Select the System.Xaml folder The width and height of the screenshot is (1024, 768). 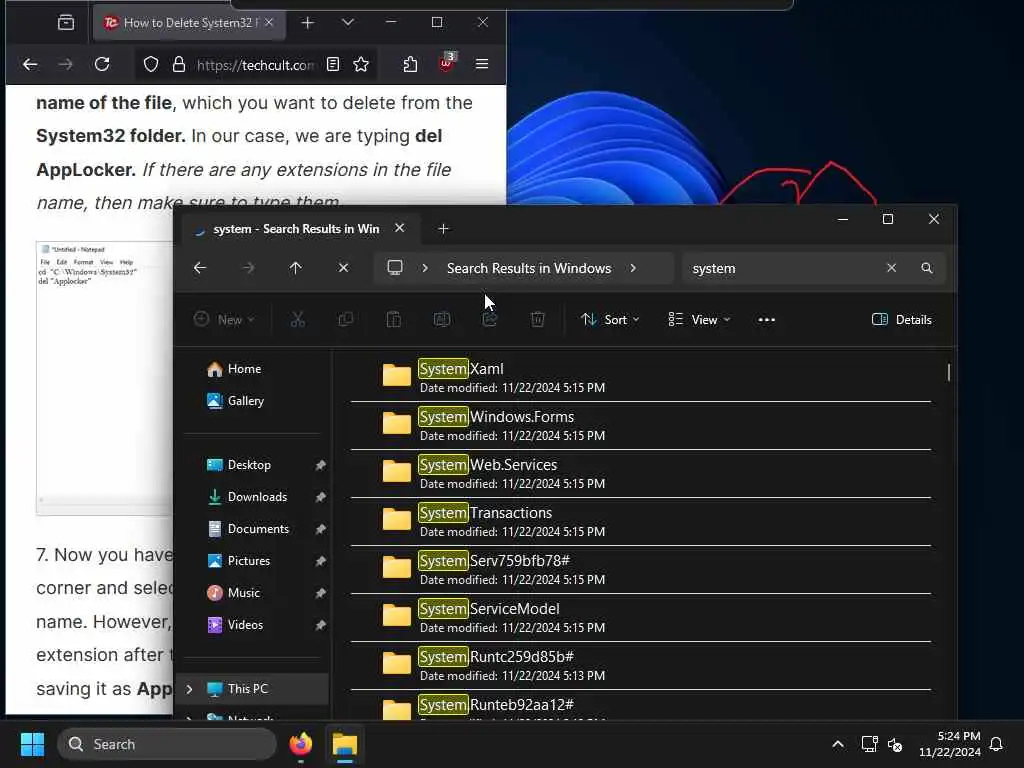point(640,377)
